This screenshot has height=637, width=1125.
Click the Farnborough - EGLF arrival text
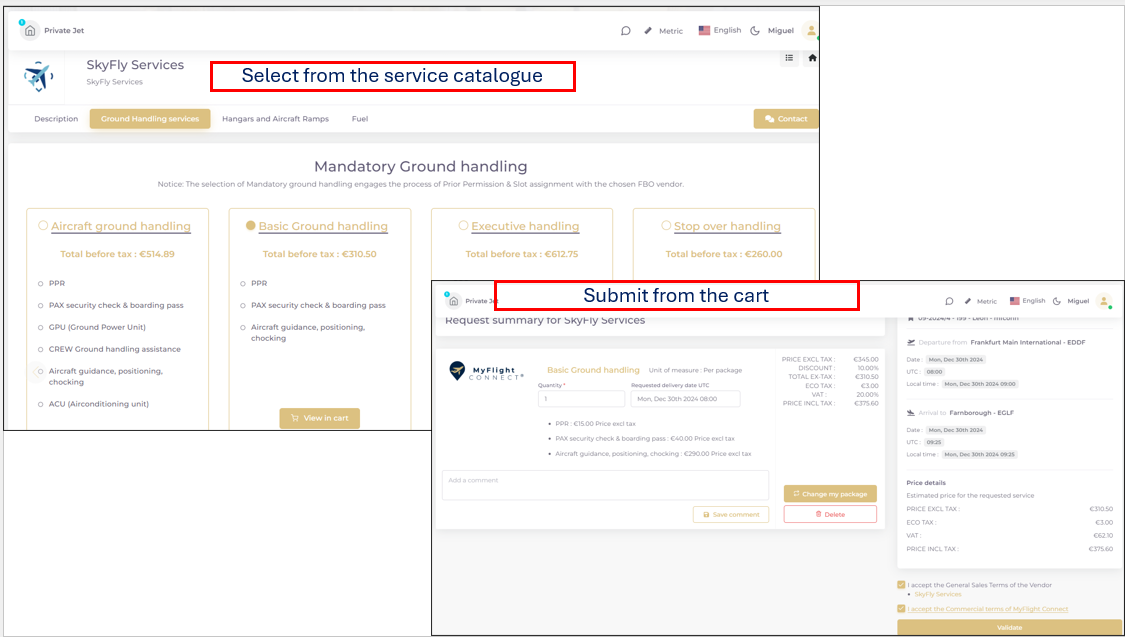click(982, 413)
